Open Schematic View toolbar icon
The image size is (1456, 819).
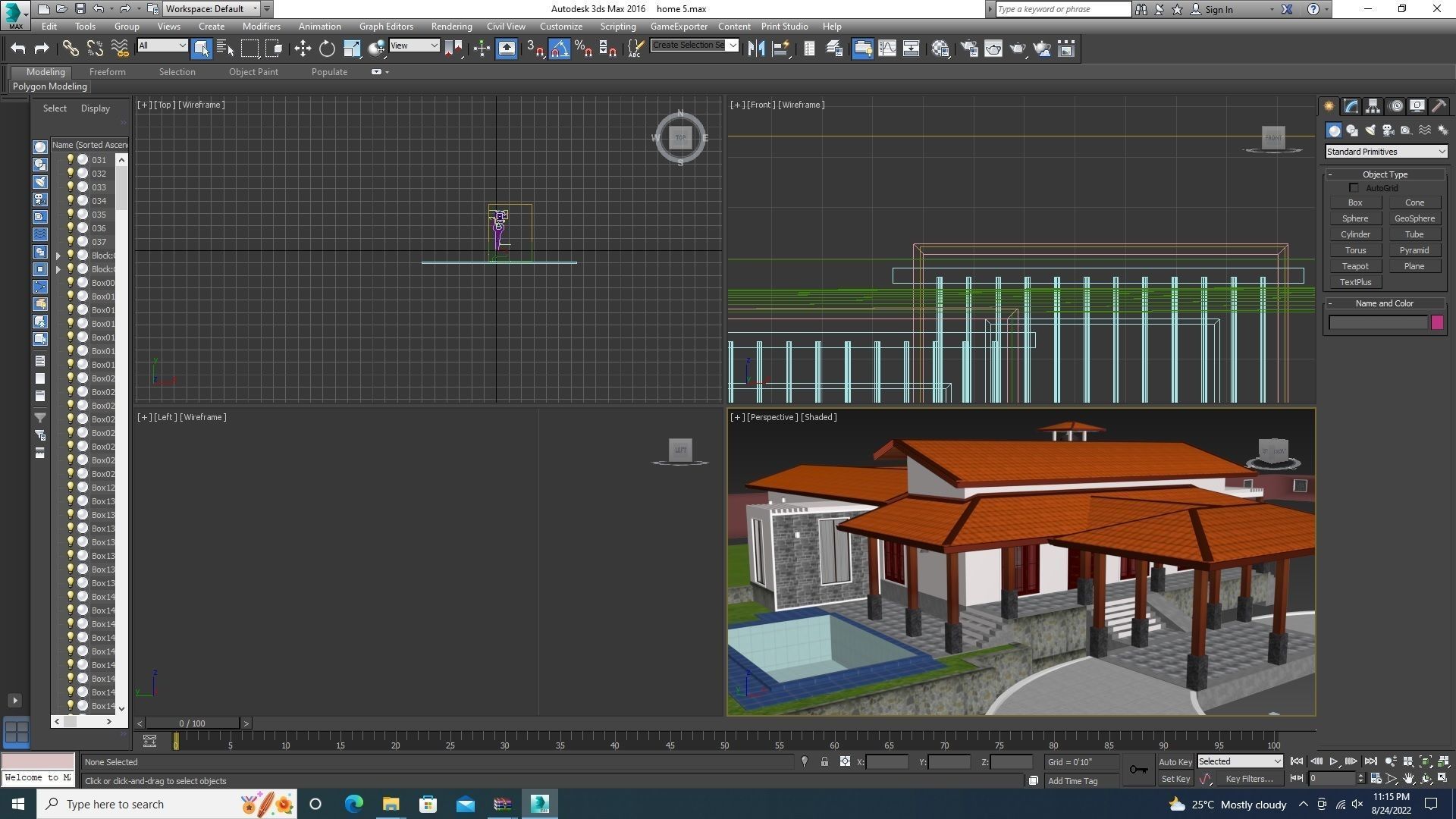pyautogui.click(x=912, y=49)
